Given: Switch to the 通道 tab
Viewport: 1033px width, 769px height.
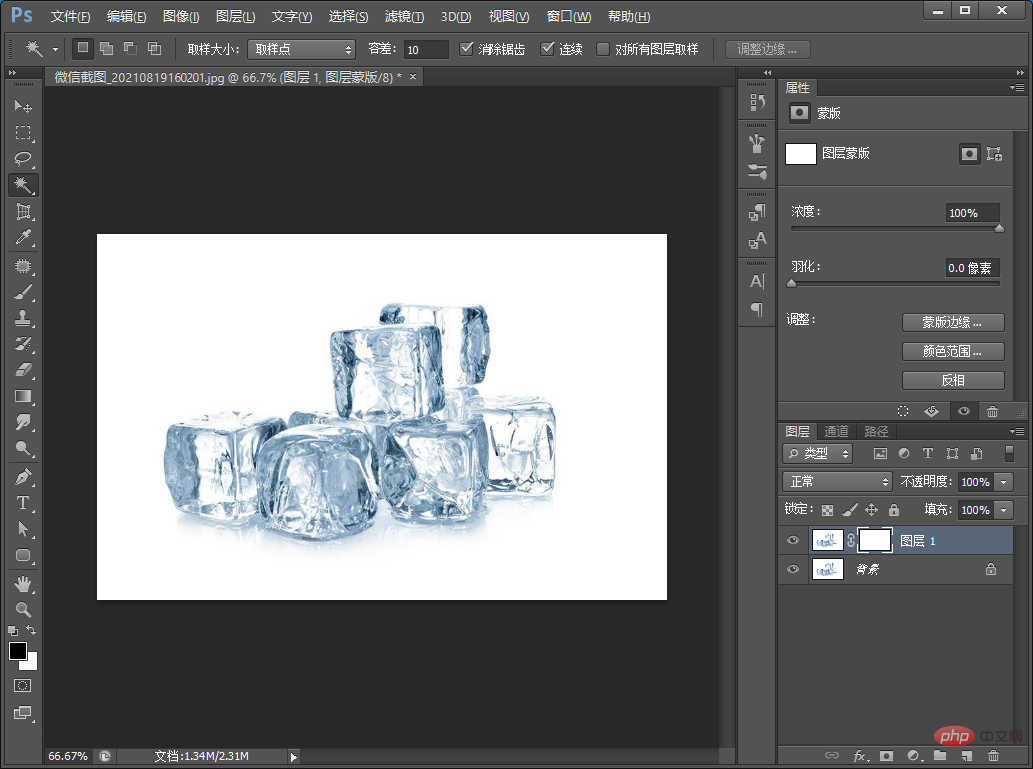Looking at the screenshot, I should pyautogui.click(x=836, y=432).
